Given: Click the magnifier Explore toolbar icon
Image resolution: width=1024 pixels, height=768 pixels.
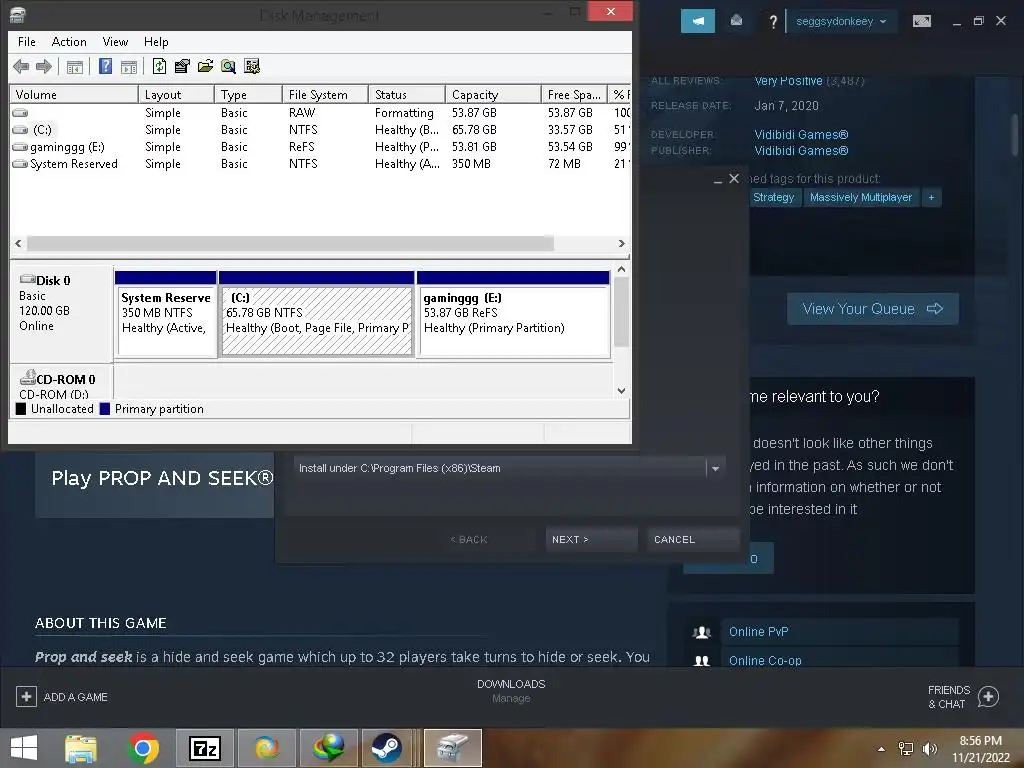Looking at the screenshot, I should pyautogui.click(x=228, y=66).
